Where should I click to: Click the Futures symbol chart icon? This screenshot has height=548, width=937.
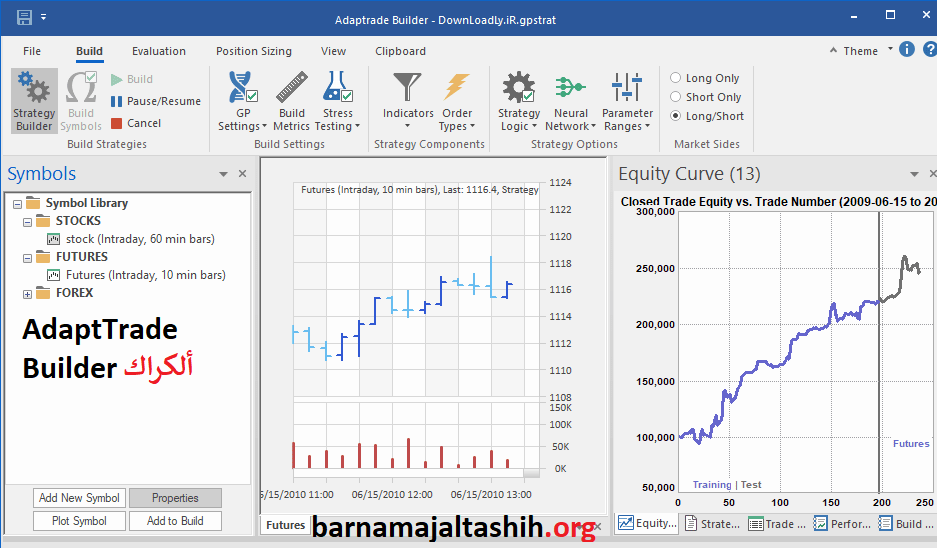[x=53, y=275]
